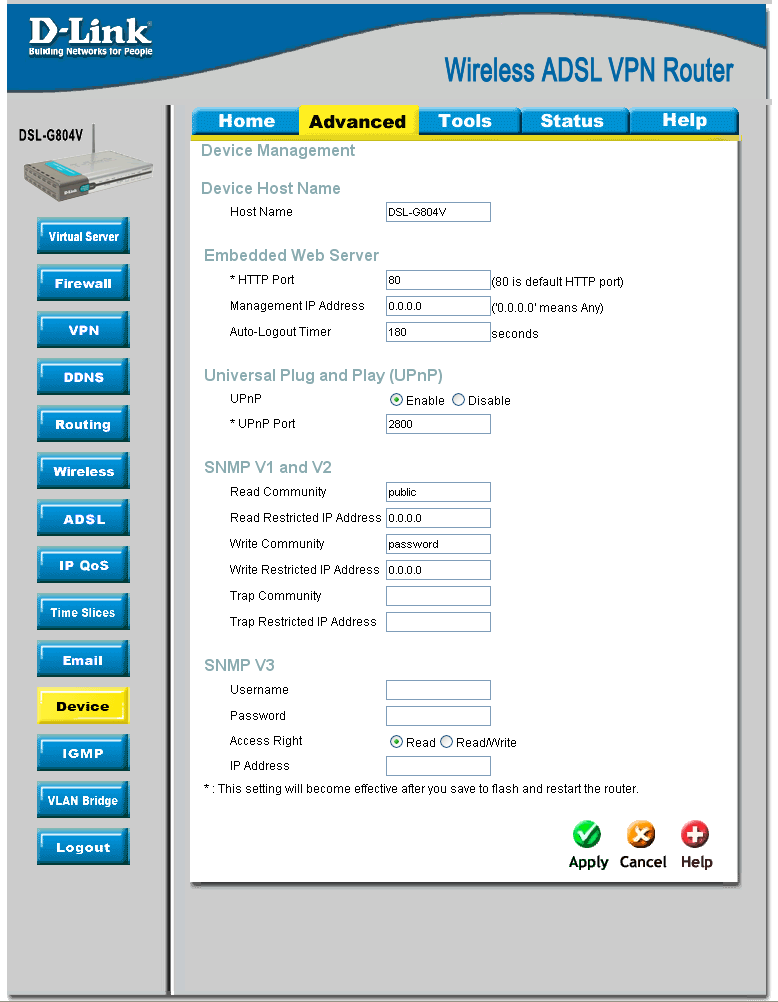Screen dimensions: 778x1002
Task: Click the SNMP V3 Username field
Action: tap(438, 690)
